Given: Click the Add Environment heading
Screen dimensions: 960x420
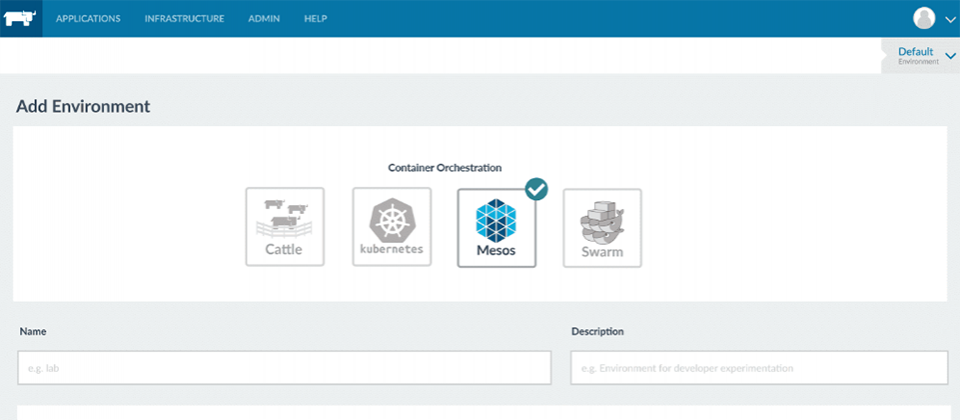Looking at the screenshot, I should point(83,106).
